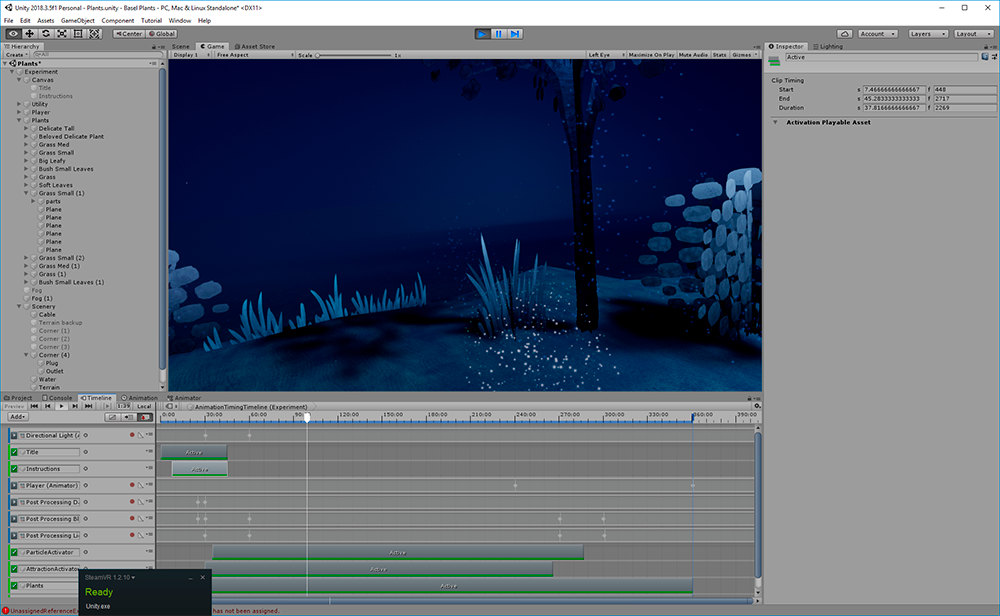Open the GameObject menu
Image resolution: width=1000 pixels, height=616 pixels.
pyautogui.click(x=77, y=20)
